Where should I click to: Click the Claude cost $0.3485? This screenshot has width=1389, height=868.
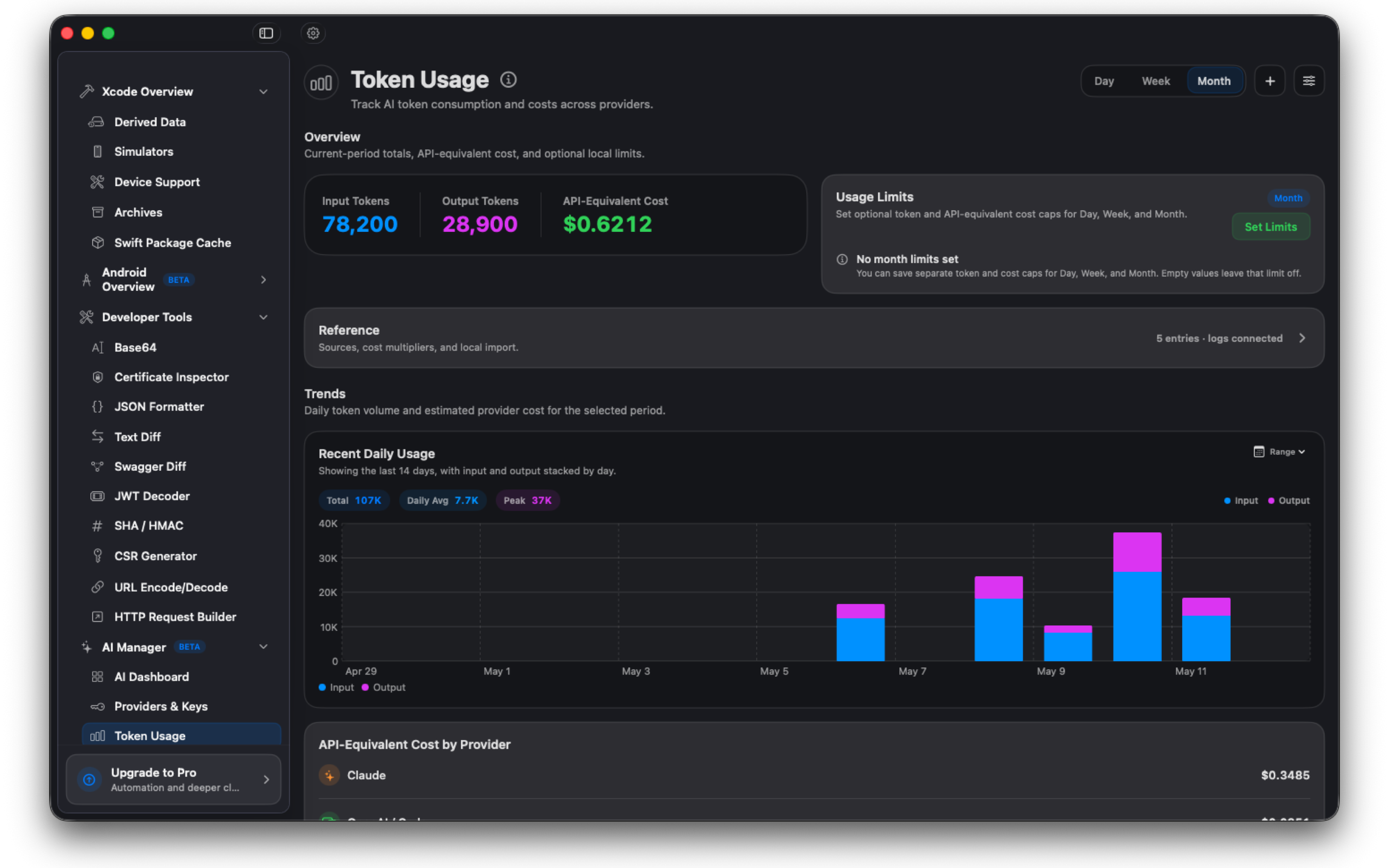pos(1285,775)
